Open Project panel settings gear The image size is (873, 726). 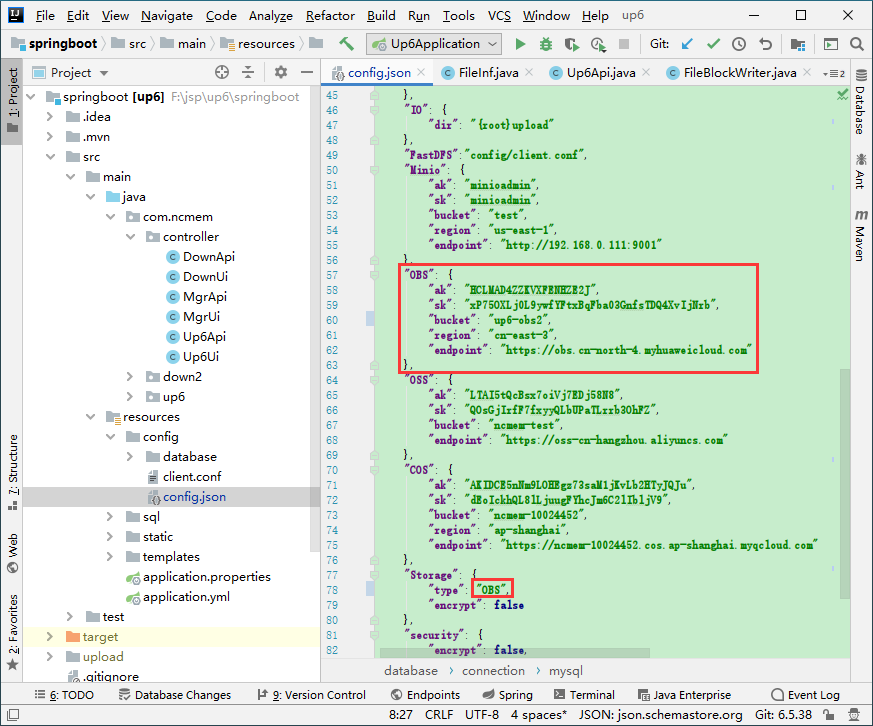281,72
